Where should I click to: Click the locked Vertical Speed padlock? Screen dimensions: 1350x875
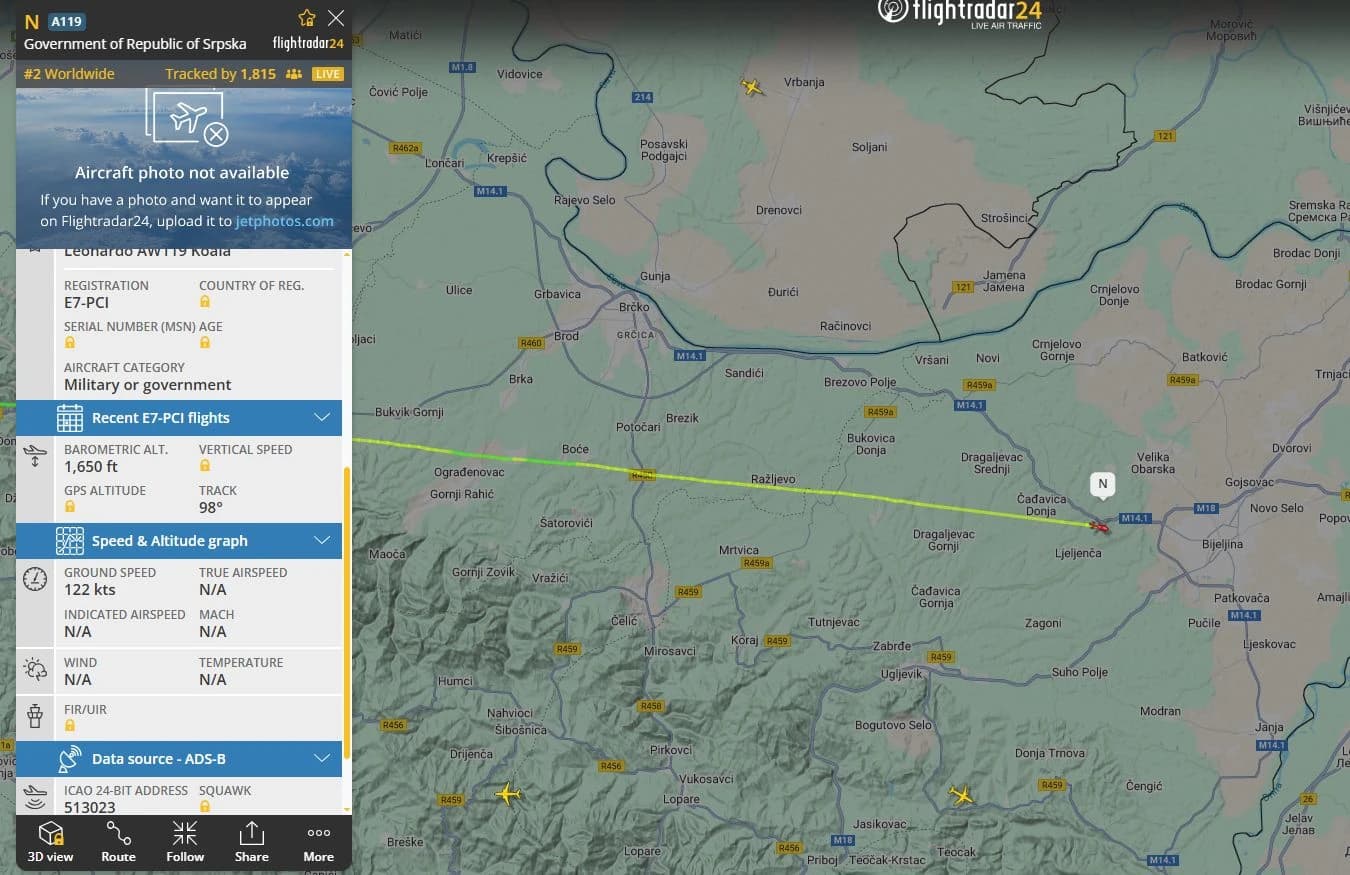(x=205, y=466)
